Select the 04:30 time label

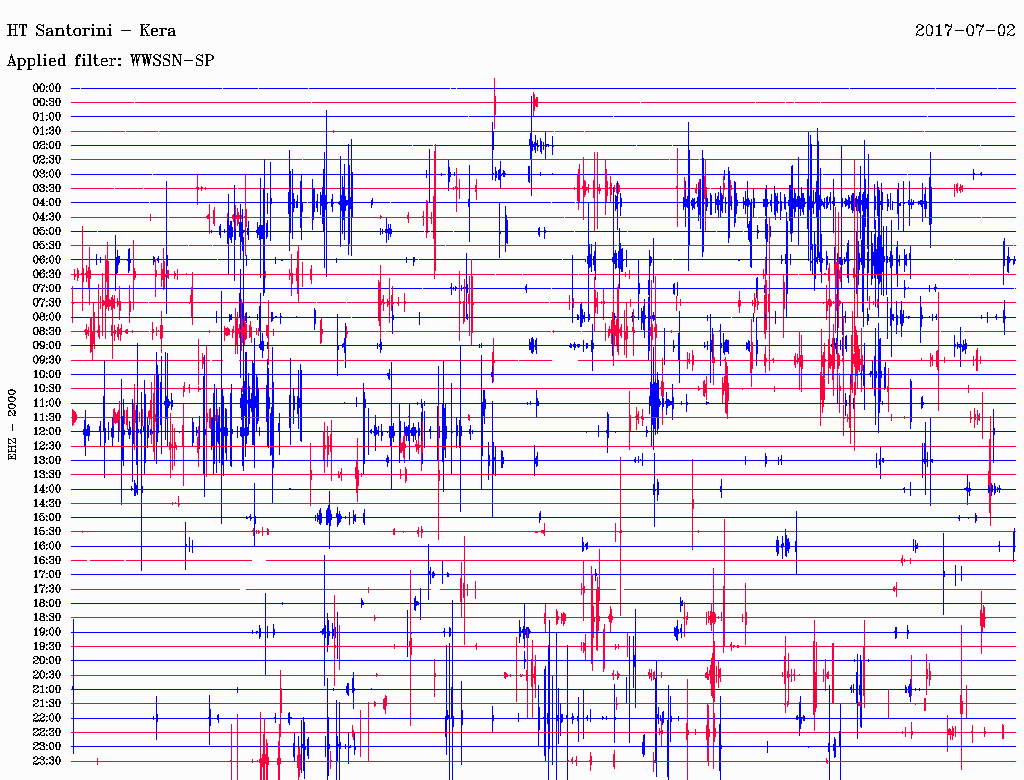coord(47,217)
